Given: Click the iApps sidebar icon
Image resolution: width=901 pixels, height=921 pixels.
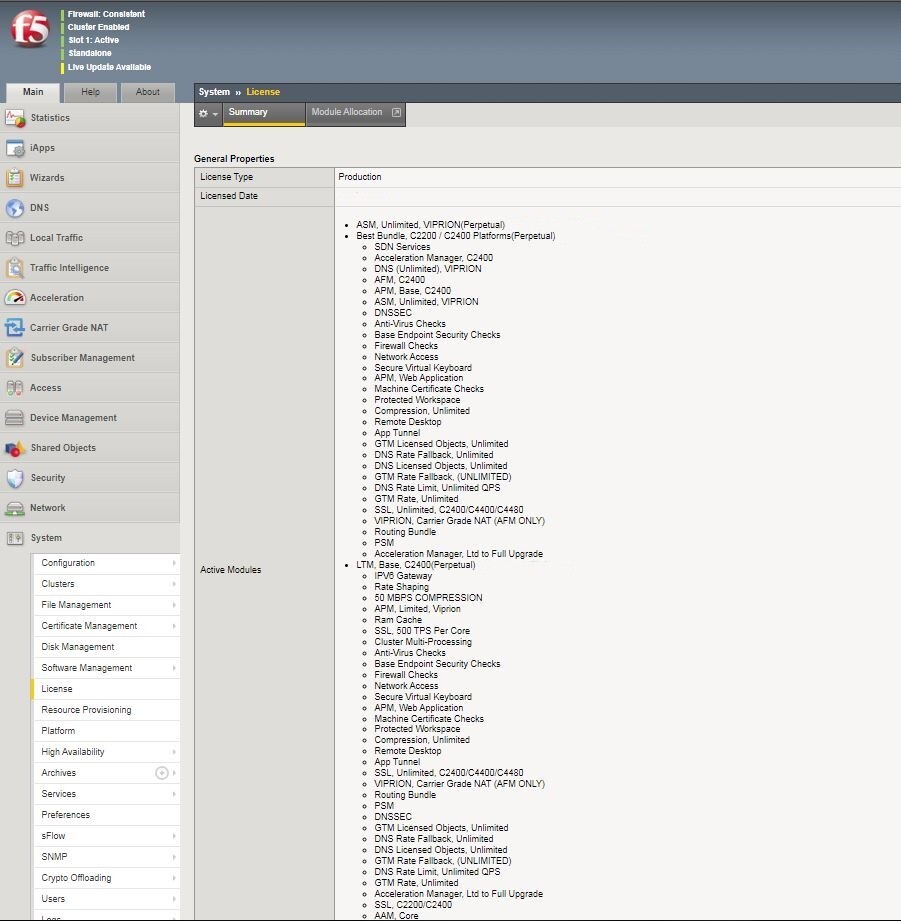Looking at the screenshot, I should click(x=15, y=148).
